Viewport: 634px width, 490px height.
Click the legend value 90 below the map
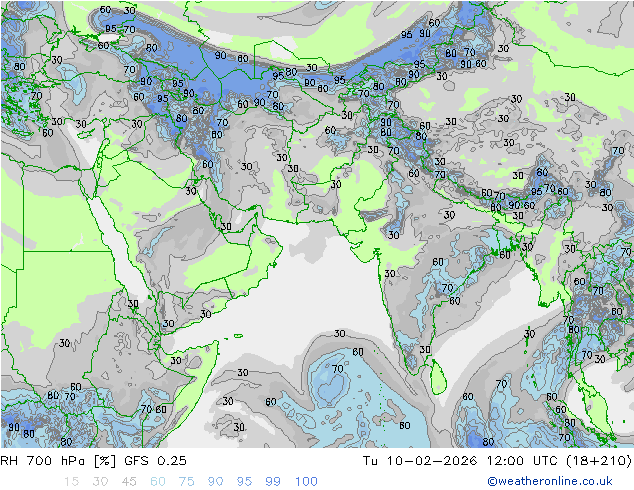pyautogui.click(x=215, y=481)
